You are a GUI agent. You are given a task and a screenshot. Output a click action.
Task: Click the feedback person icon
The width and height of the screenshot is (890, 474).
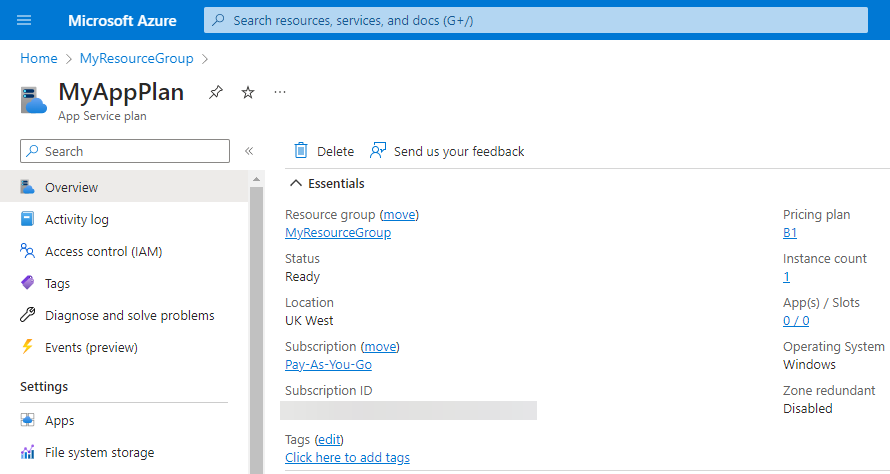[378, 150]
